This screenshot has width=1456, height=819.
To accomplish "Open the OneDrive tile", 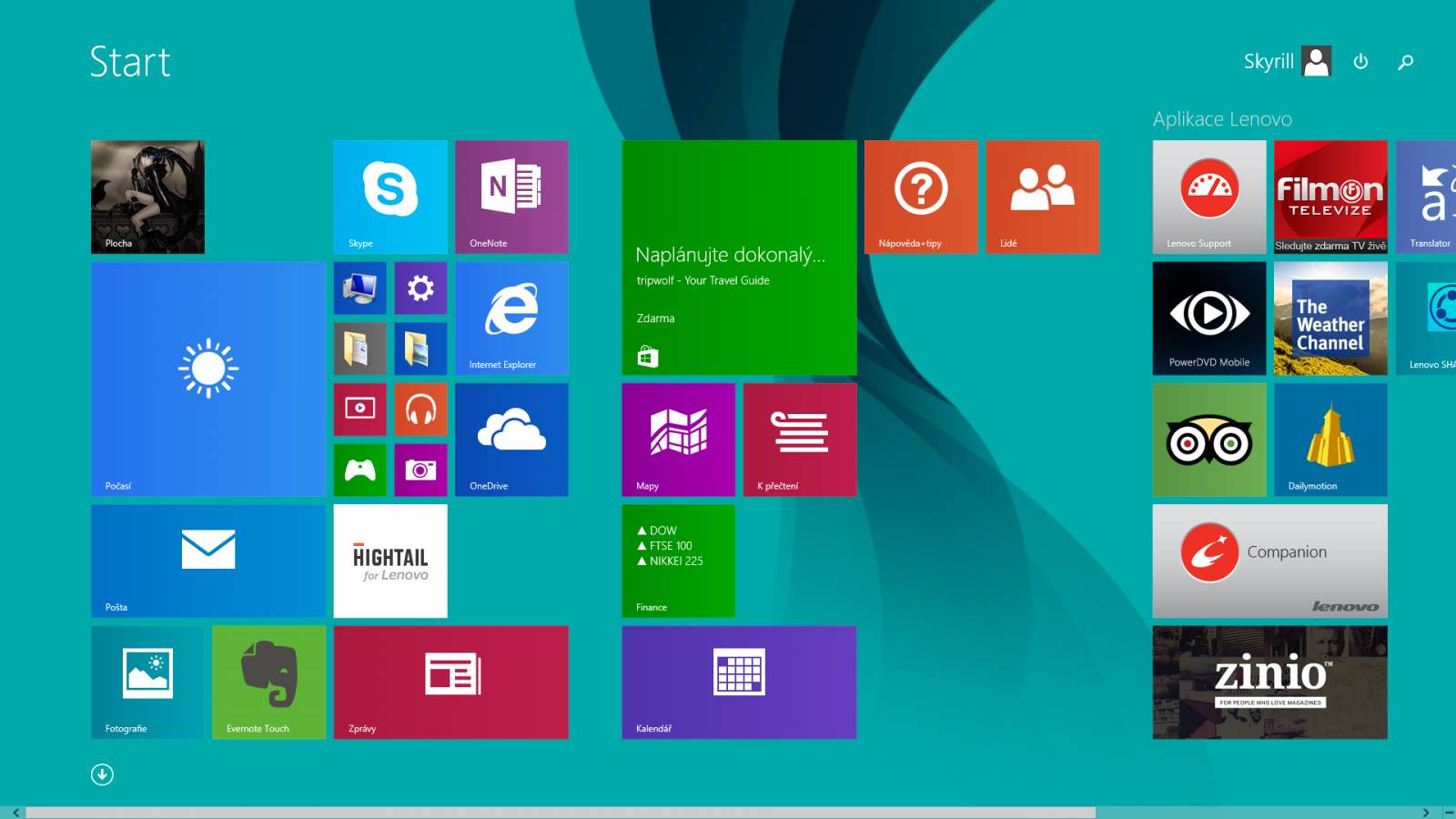I will 511,440.
